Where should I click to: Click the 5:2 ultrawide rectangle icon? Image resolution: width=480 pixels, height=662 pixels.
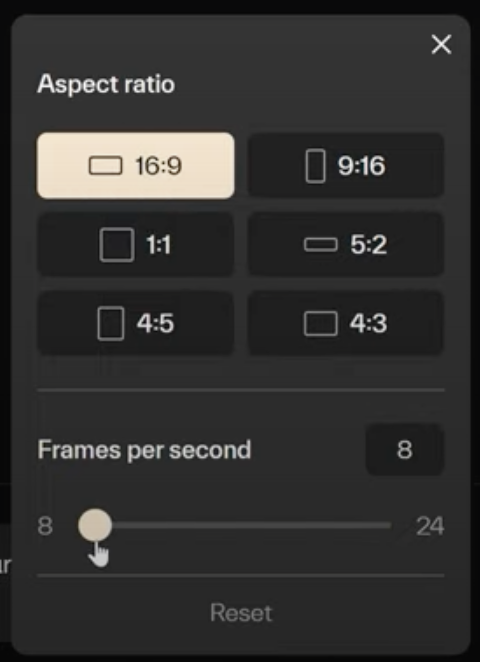tap(321, 244)
